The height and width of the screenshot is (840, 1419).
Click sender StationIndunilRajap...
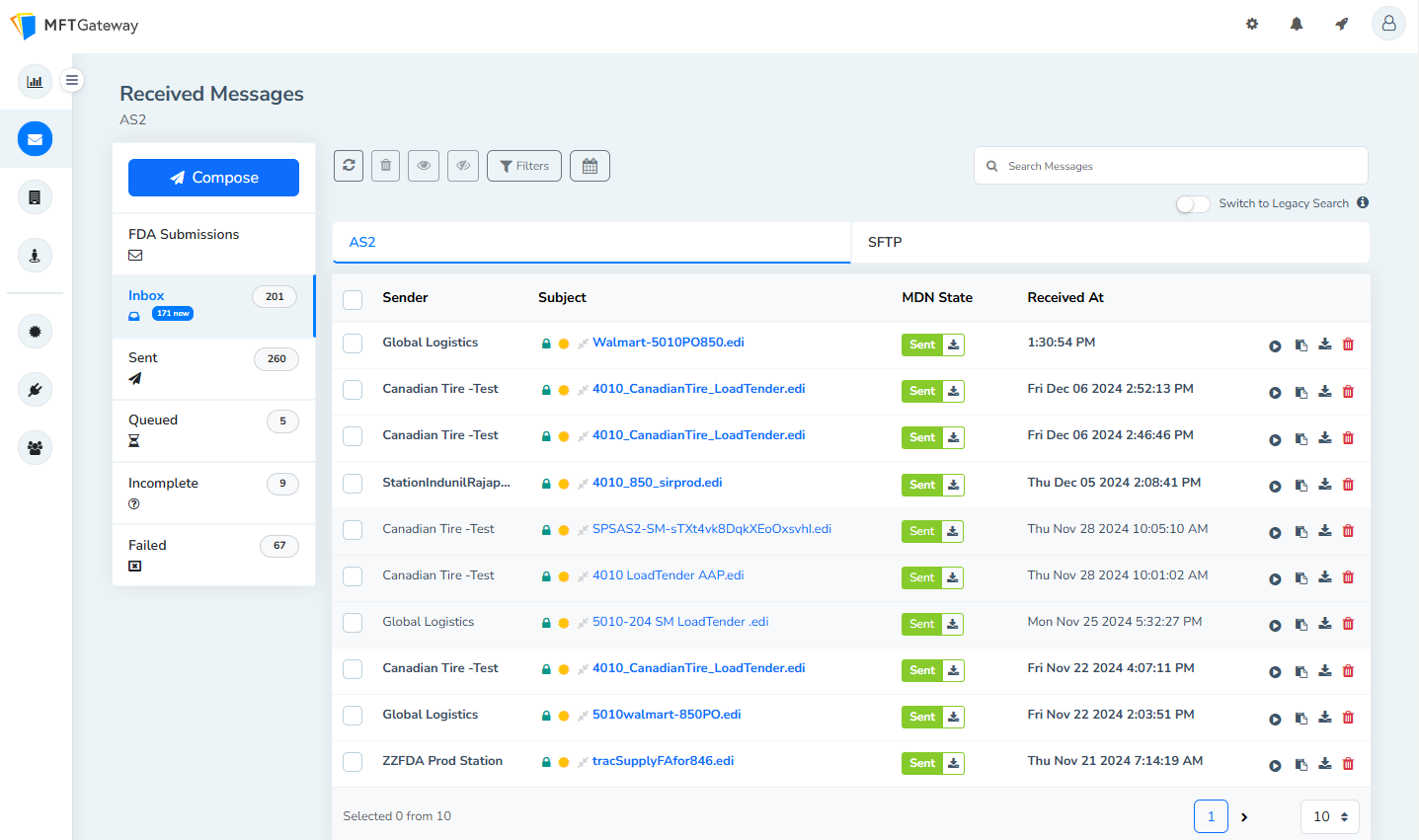pyautogui.click(x=446, y=483)
